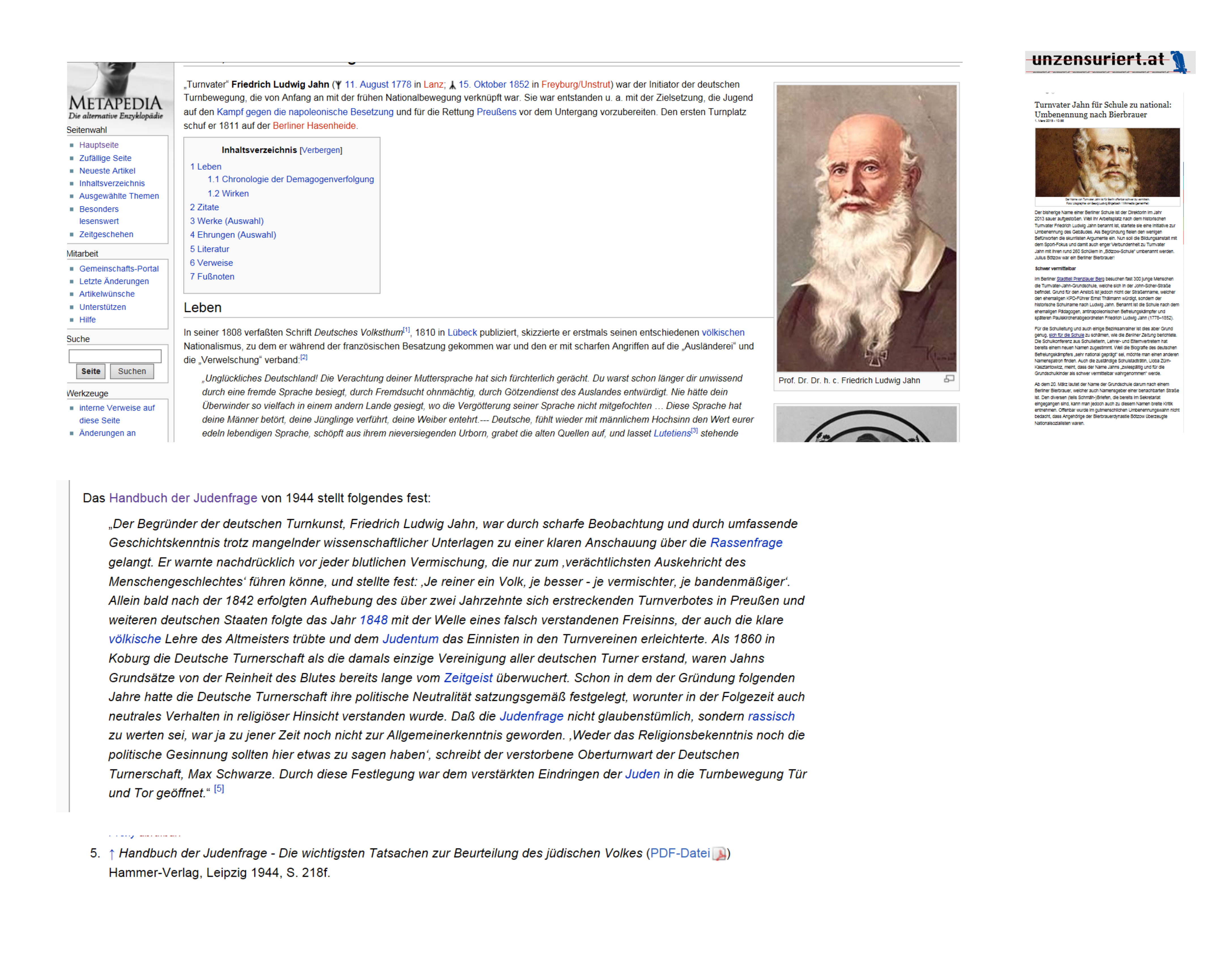Jump to section 1.1 Chronologie der Demagogenverfolgung
Viewport: 1224px width, 980px height.
coord(290,179)
